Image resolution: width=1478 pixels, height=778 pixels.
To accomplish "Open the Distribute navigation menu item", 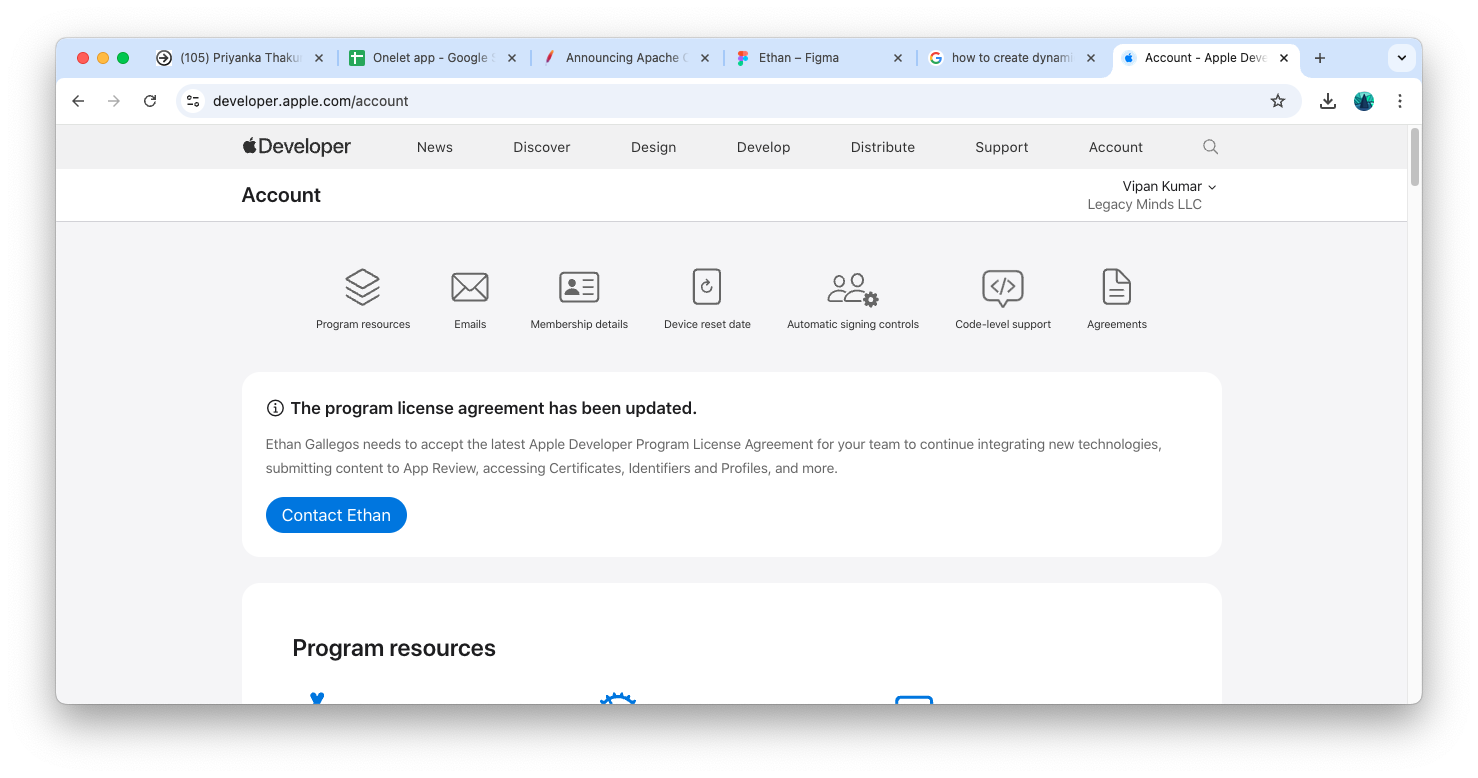I will pos(882,147).
